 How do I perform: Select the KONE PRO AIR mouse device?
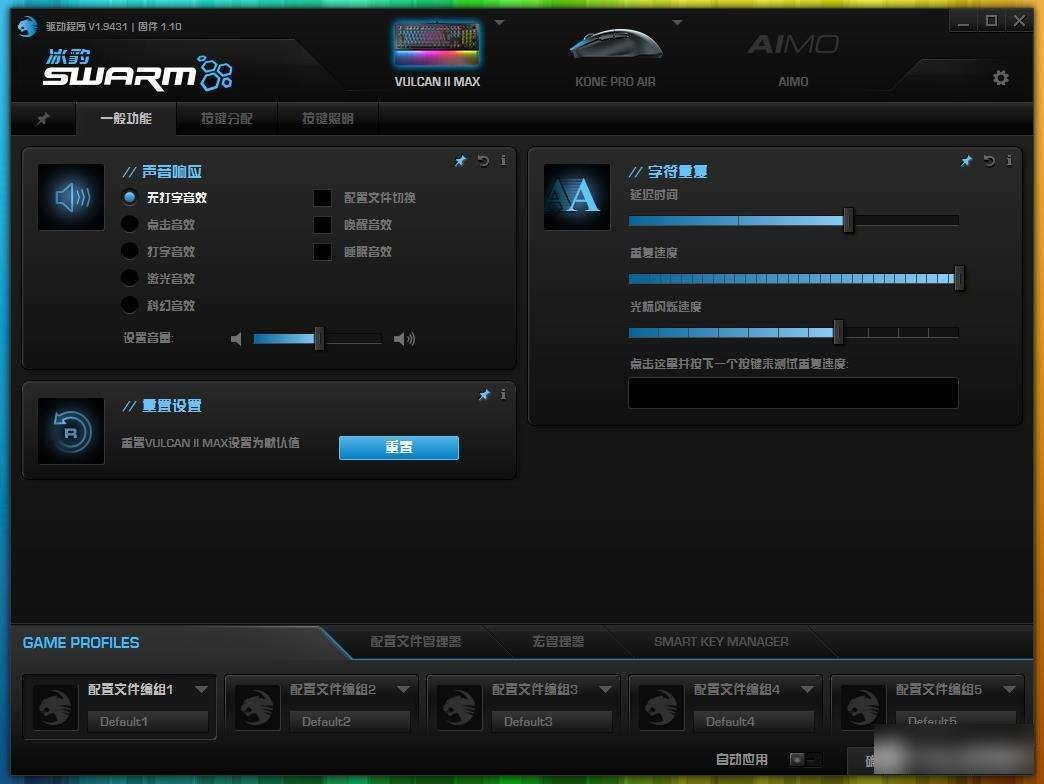[615, 58]
